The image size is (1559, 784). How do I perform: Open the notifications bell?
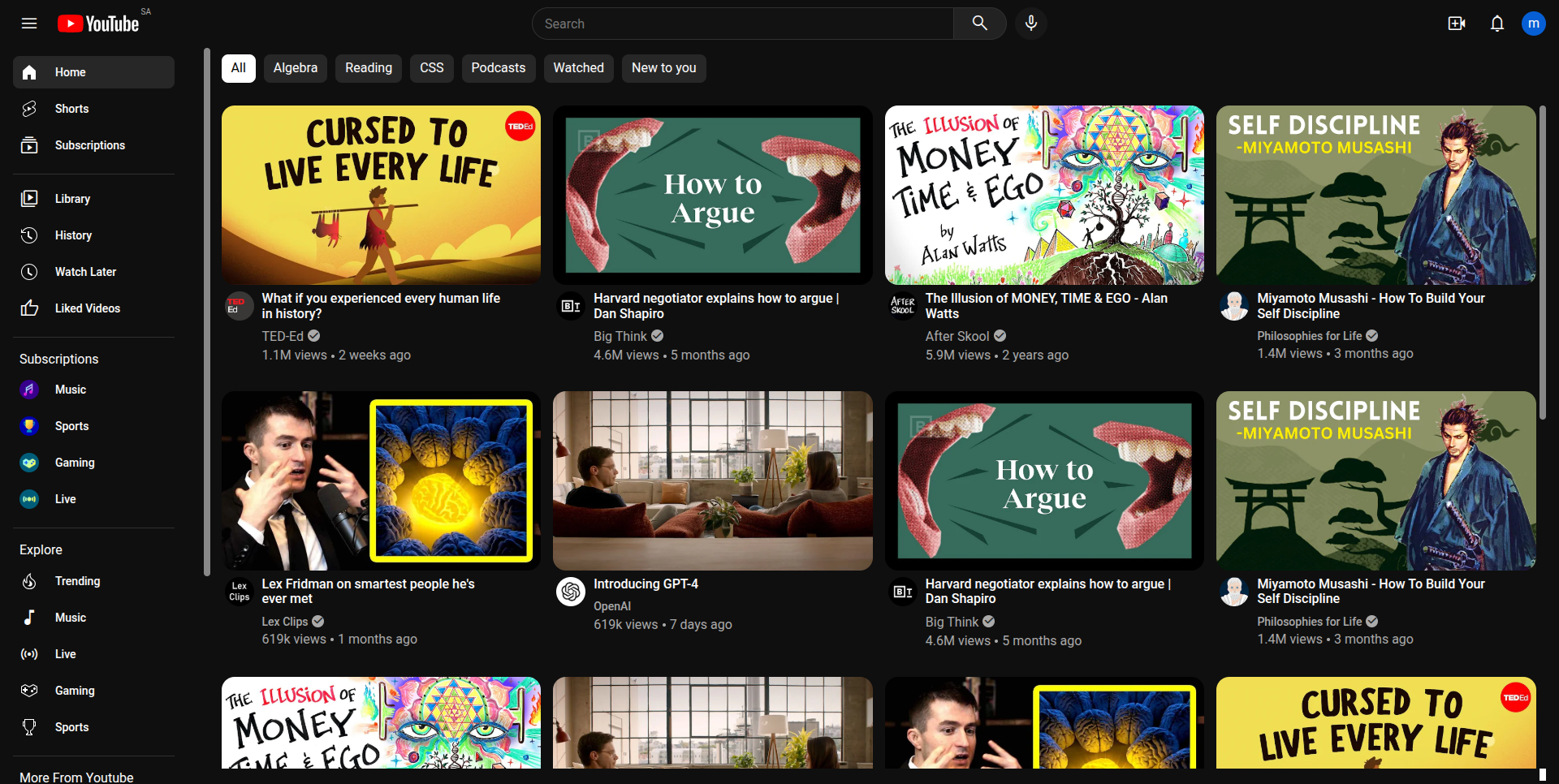1496,24
